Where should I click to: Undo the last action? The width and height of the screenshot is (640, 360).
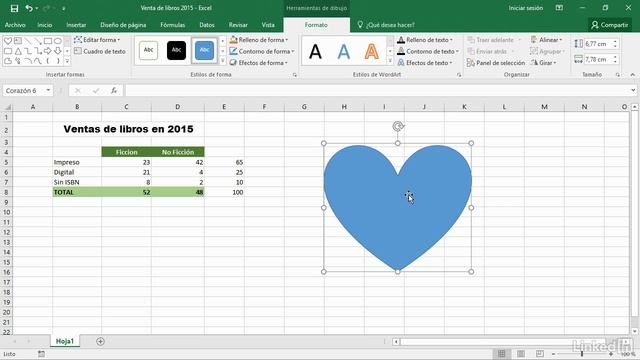click(x=29, y=8)
